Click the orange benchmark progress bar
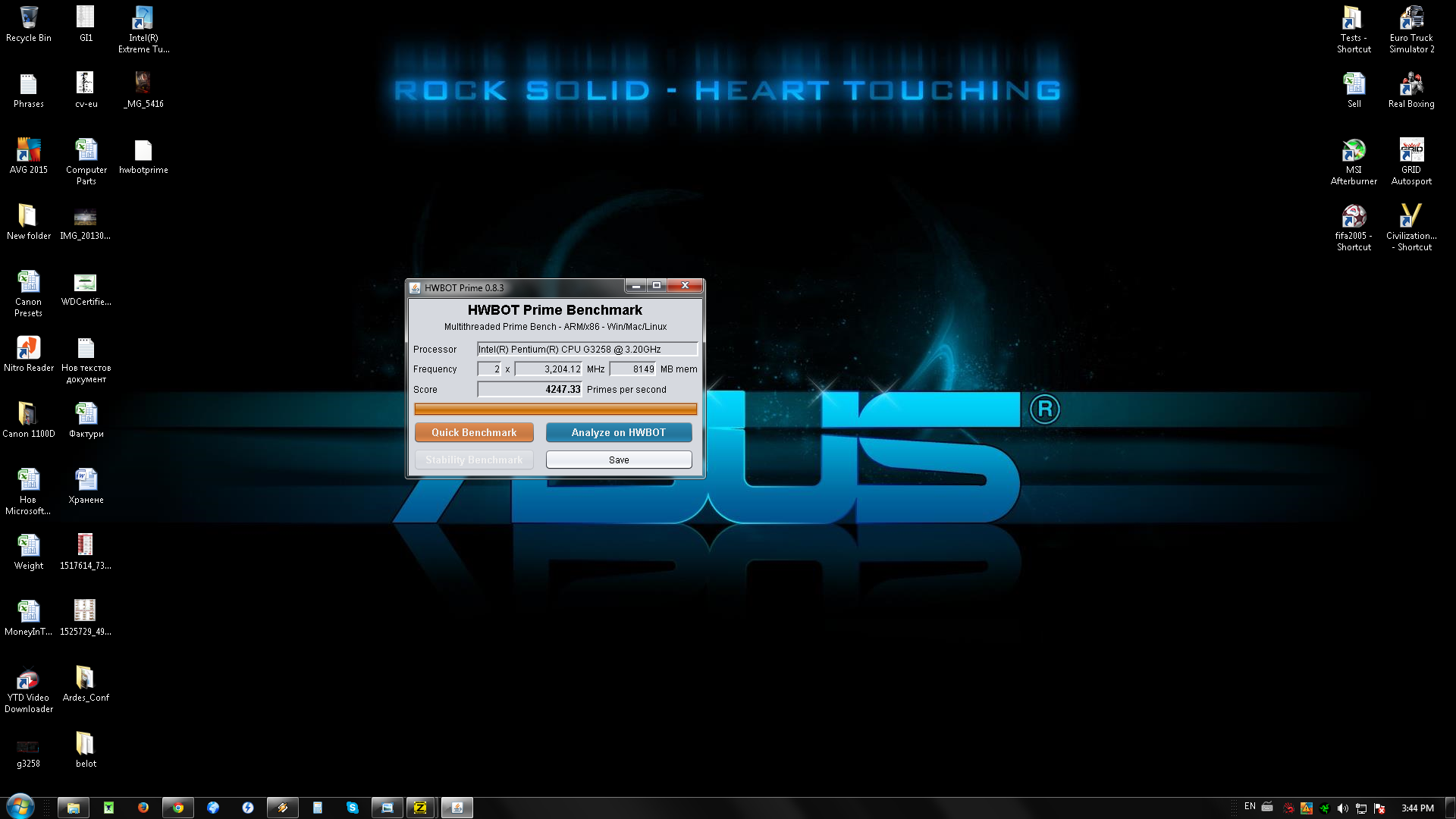1456x819 pixels. point(555,409)
